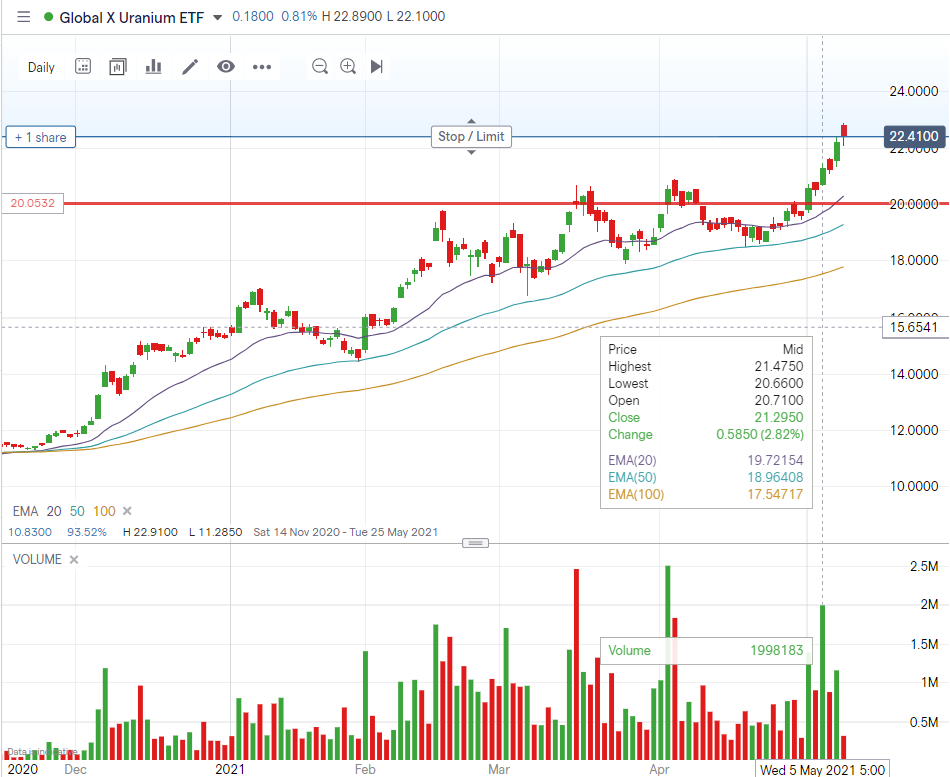Open the hamburger menu
The height and width of the screenshot is (777, 950).
[24, 16]
